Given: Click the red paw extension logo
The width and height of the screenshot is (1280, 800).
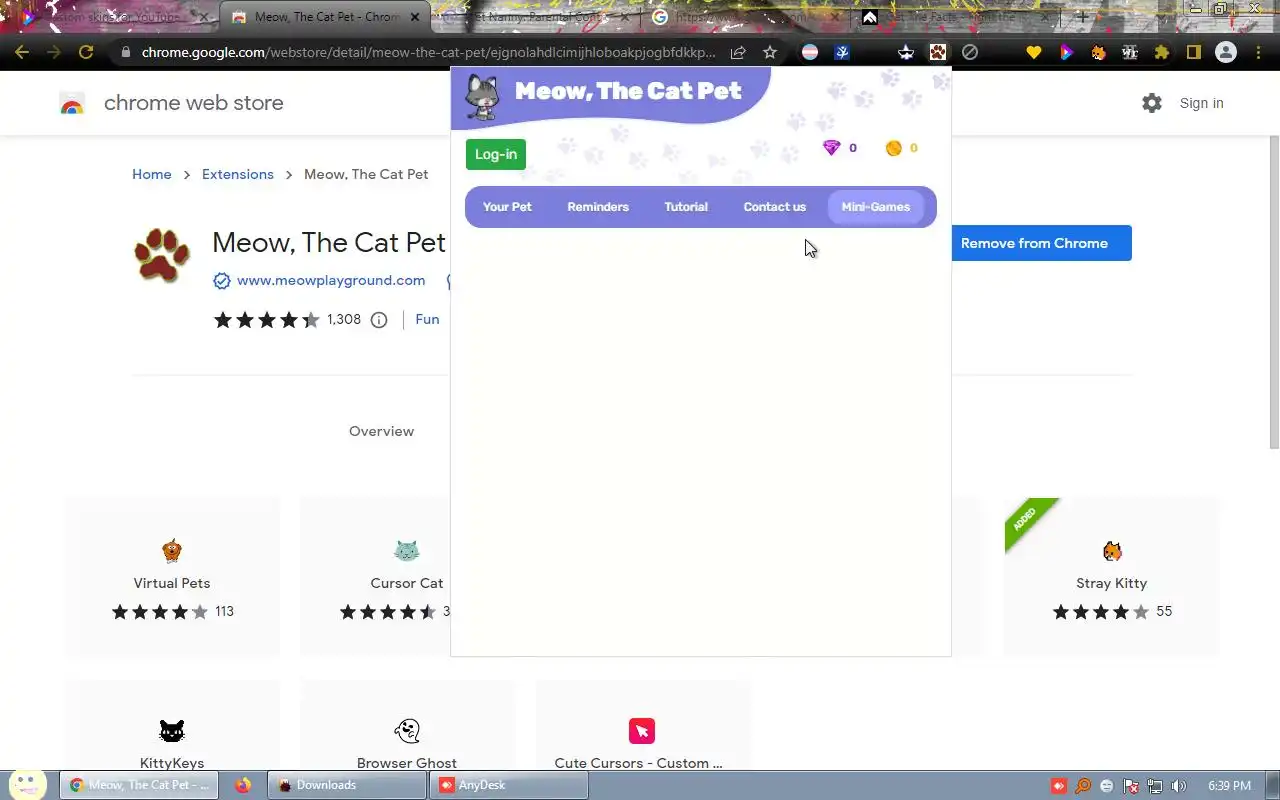Looking at the screenshot, I should pyautogui.click(x=162, y=256).
